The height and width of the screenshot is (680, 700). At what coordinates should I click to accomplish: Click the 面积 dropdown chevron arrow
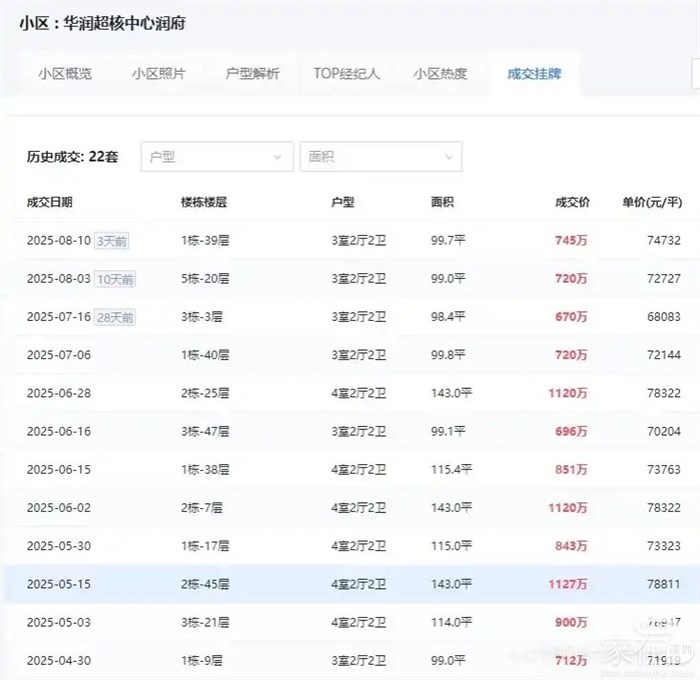tap(449, 157)
